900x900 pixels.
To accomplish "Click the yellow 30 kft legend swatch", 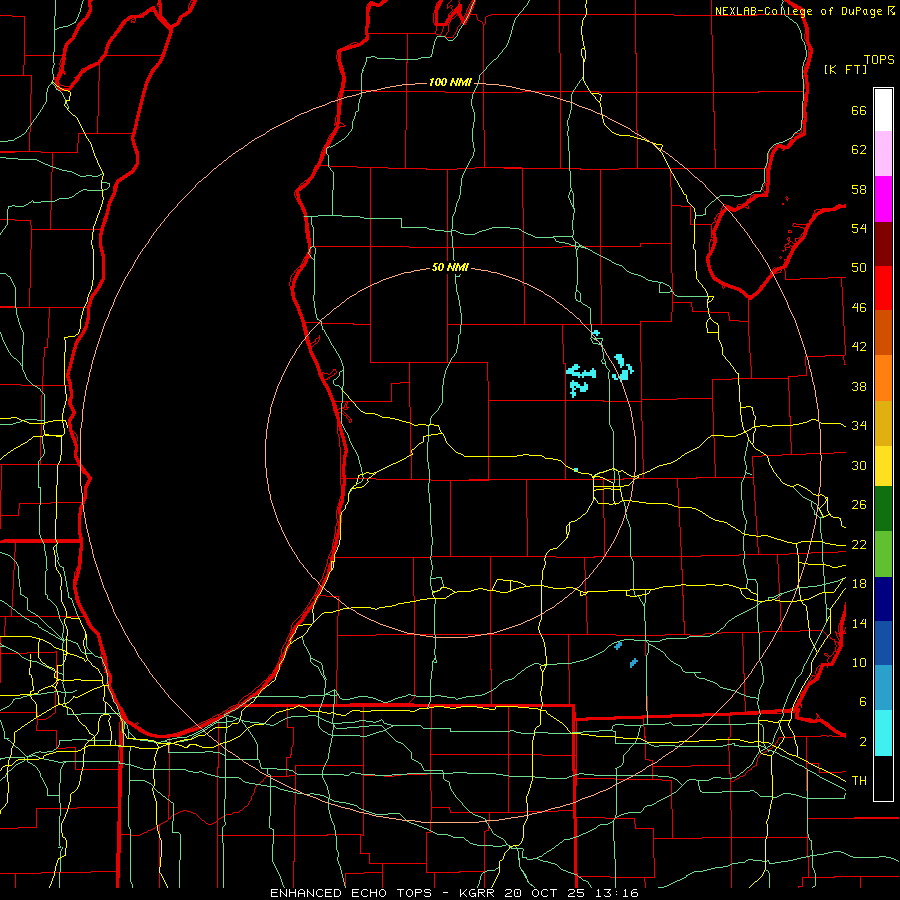I will 883,466.
